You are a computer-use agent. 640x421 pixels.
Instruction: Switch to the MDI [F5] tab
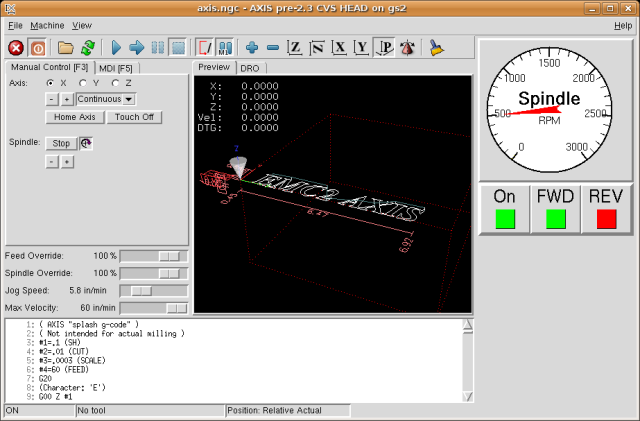117,68
